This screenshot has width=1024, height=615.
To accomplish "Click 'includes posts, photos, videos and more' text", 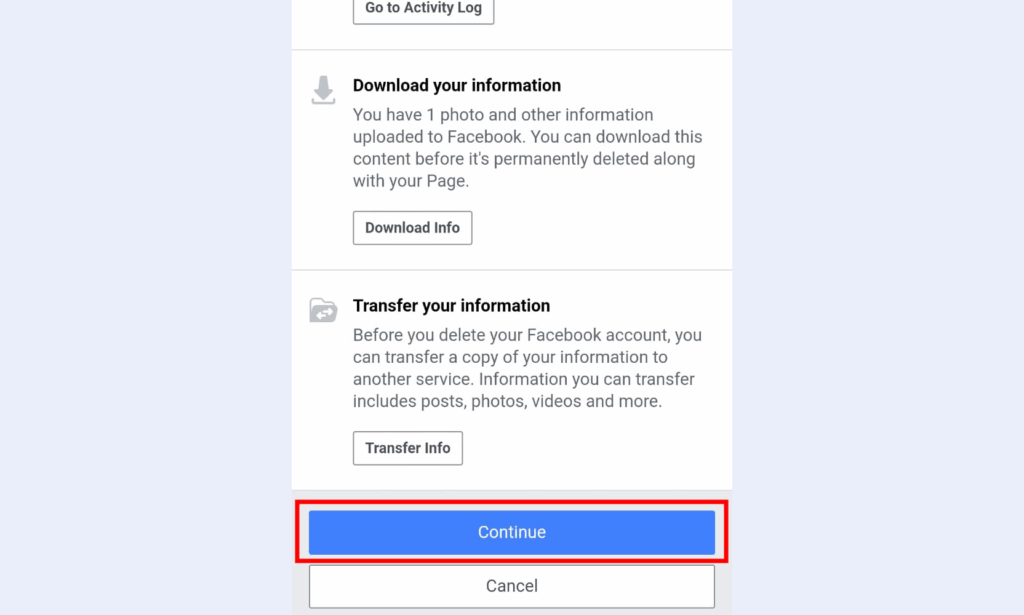I will (507, 401).
